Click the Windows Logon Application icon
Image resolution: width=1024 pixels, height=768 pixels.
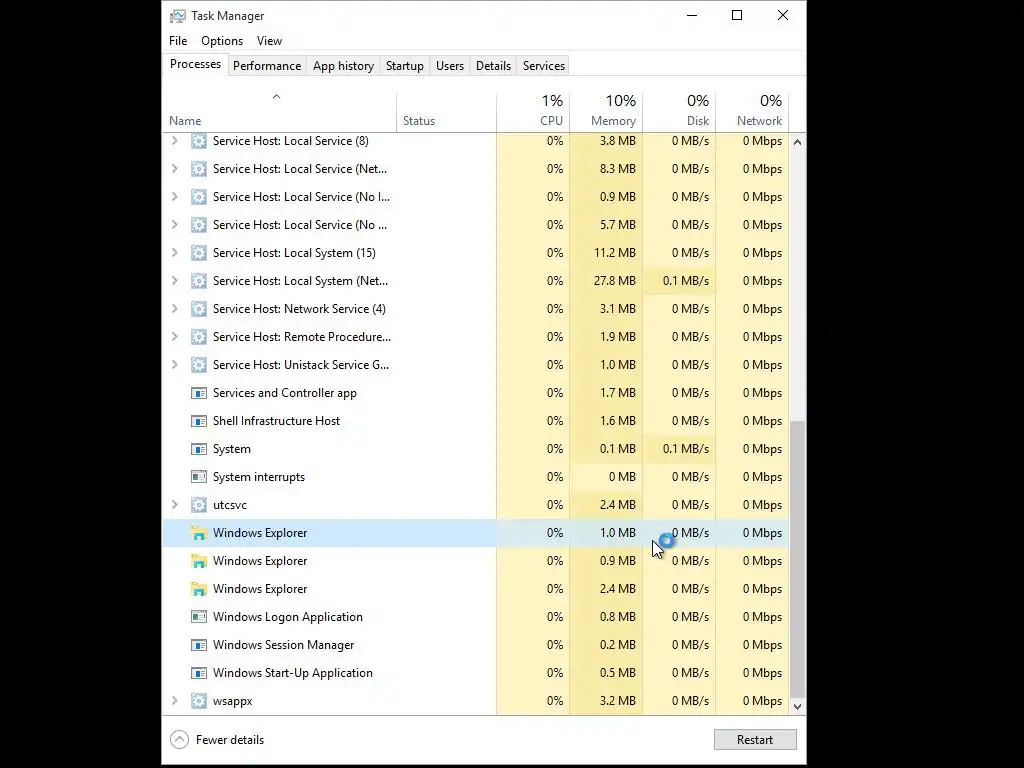pos(199,617)
